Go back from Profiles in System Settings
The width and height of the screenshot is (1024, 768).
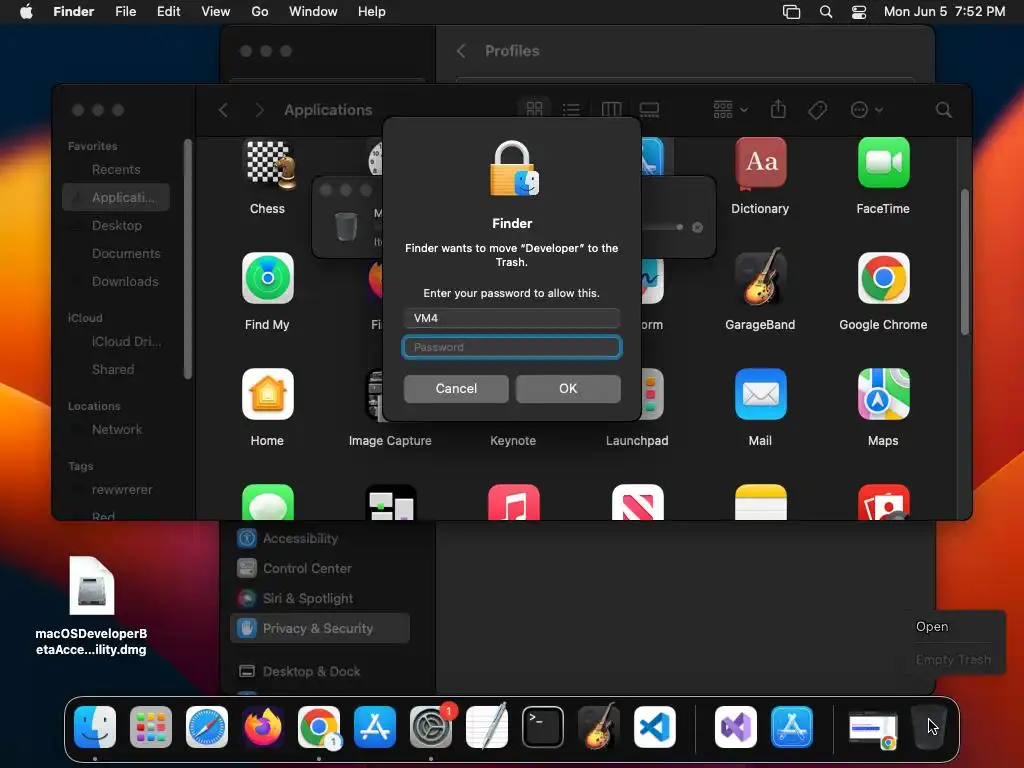click(461, 51)
